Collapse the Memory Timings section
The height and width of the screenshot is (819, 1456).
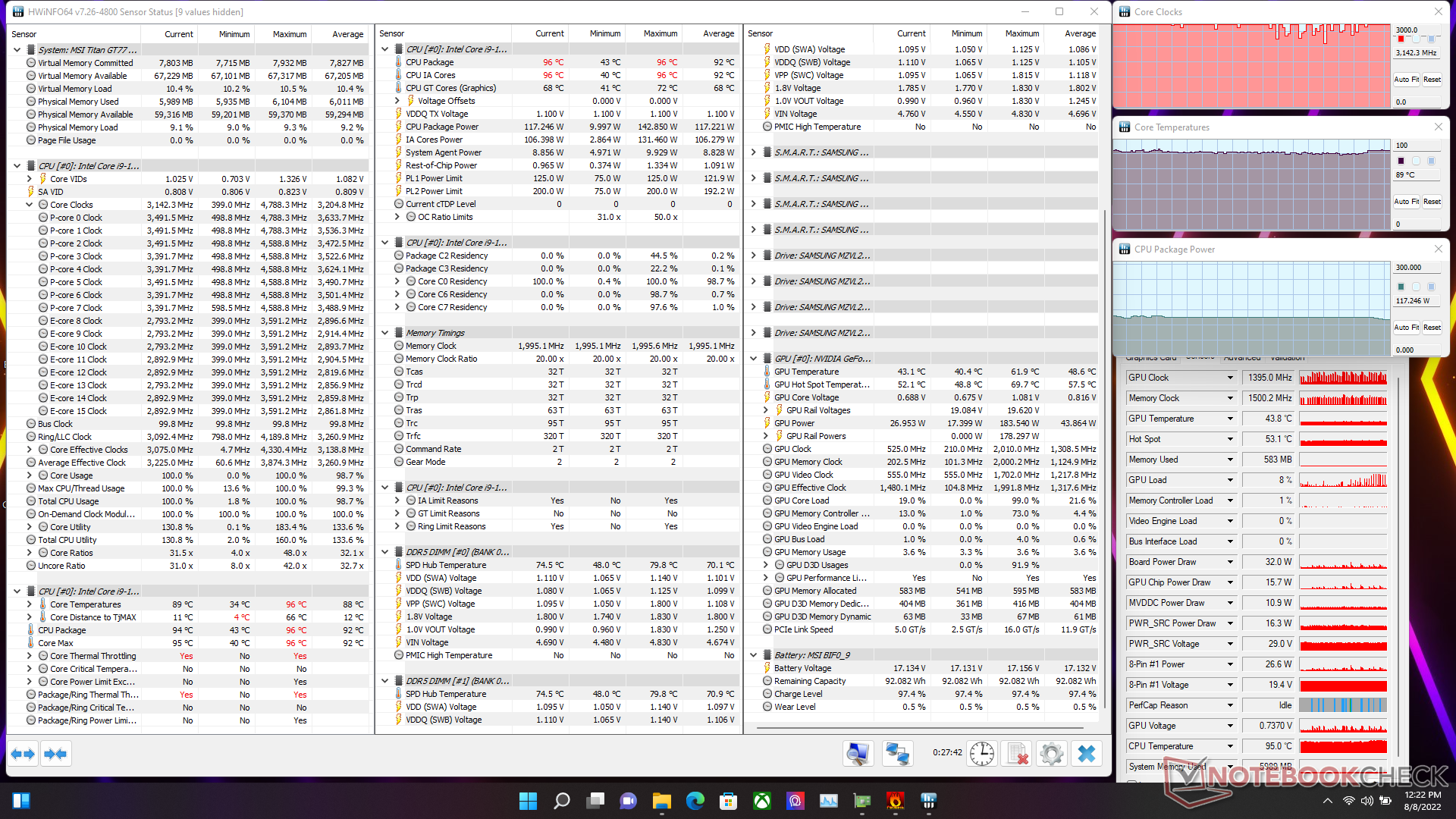click(x=385, y=333)
